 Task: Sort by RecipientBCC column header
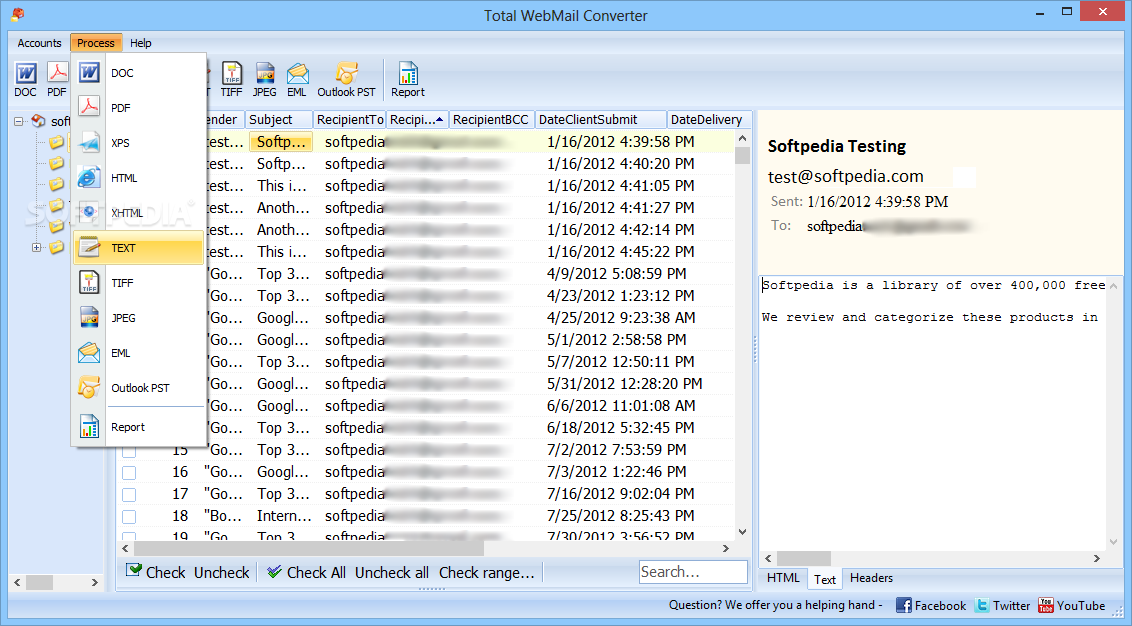(x=492, y=119)
